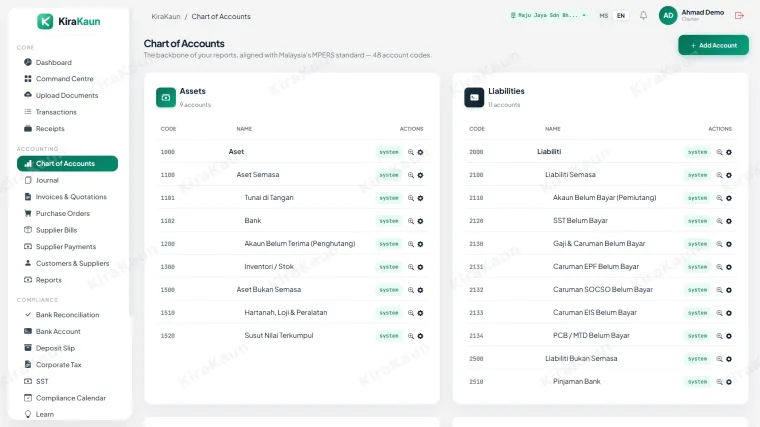Open settings for Liabiliti Bukan Semasa

[729, 359]
